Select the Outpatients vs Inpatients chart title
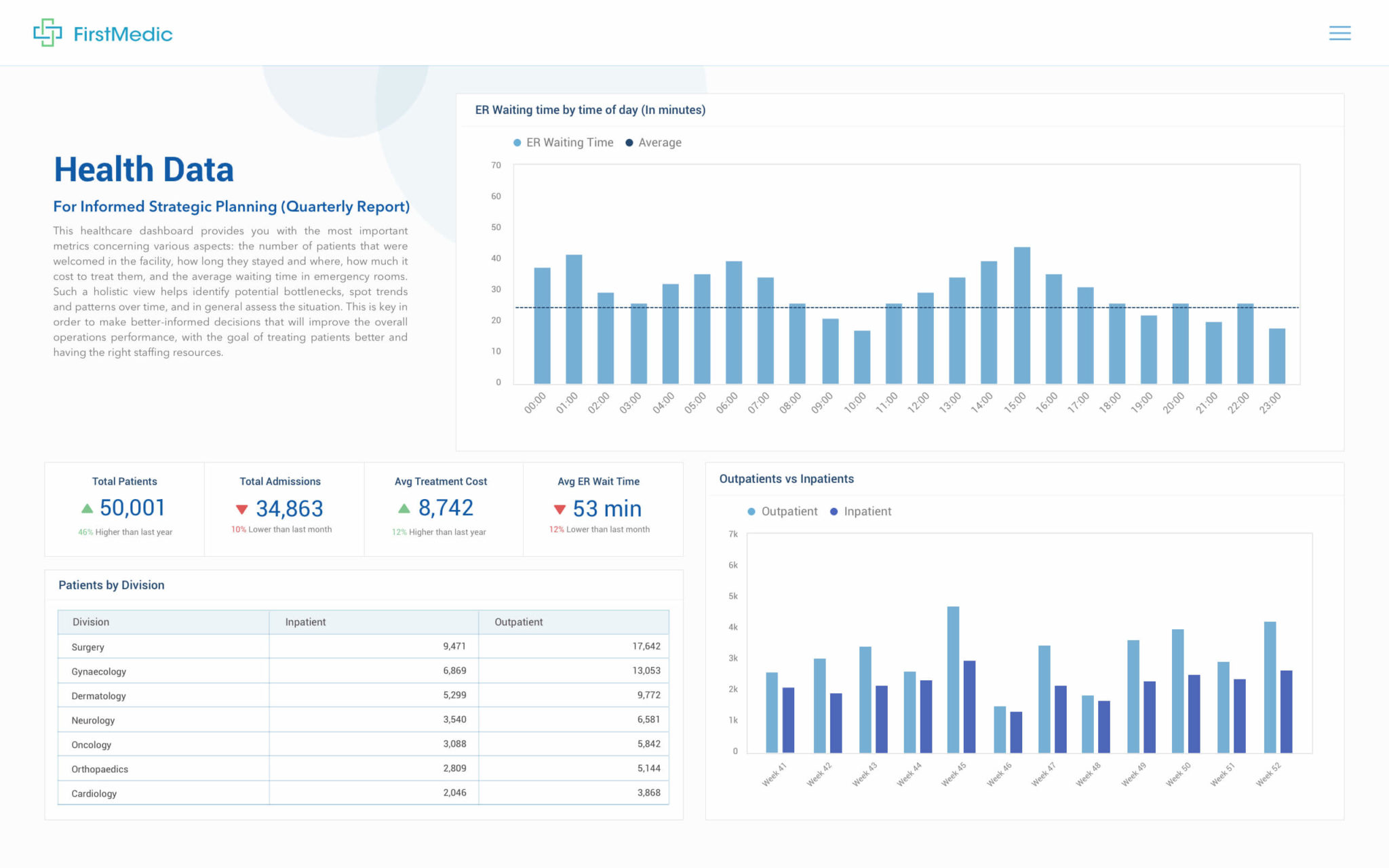The width and height of the screenshot is (1389, 868). point(786,479)
